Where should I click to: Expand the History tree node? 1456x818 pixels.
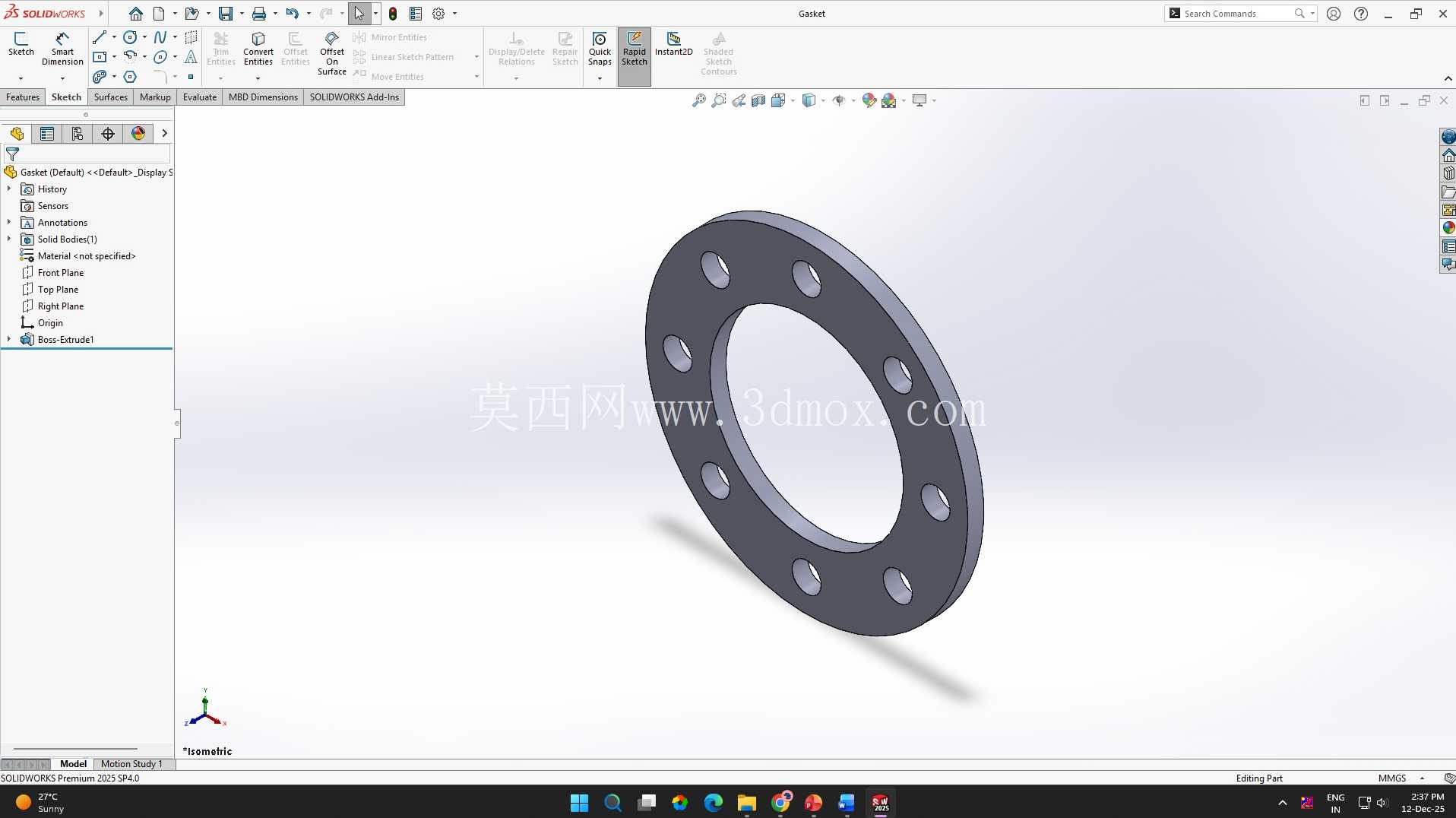point(9,189)
